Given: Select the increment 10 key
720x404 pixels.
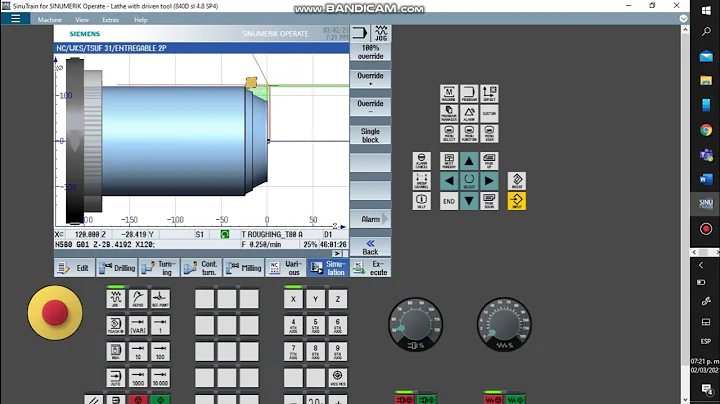Looking at the screenshot, I should tap(138, 351).
